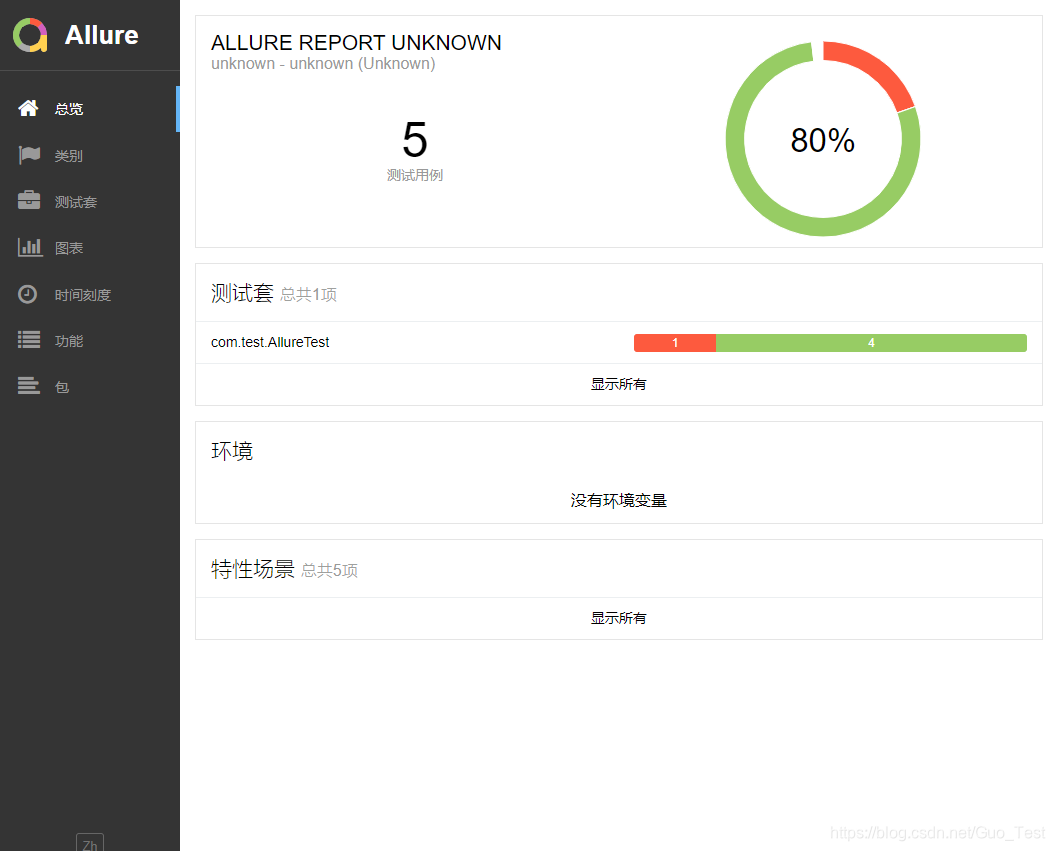The image size is (1055, 851).
Task: Click the briefcase icon for 测试套
Action: coord(29,200)
